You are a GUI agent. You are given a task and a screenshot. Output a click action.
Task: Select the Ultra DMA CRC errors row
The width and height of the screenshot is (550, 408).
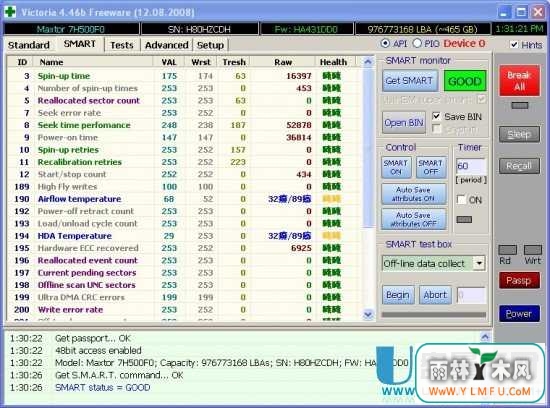coord(184,297)
